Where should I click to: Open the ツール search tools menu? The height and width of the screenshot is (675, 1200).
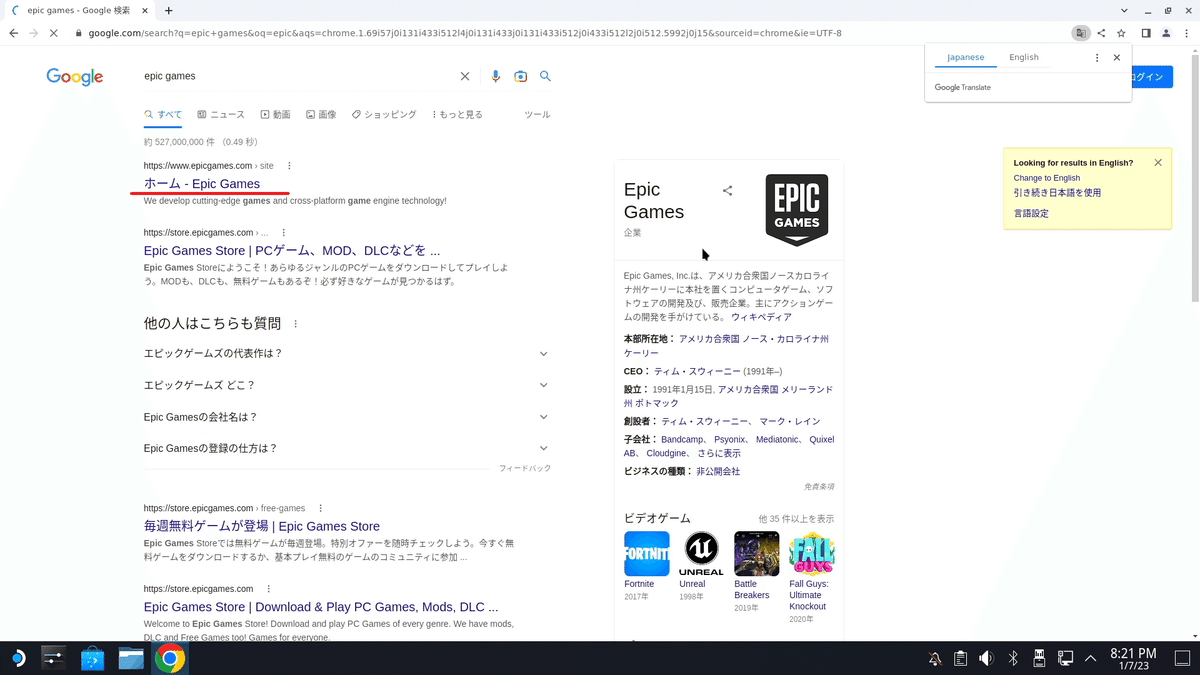pos(537,115)
